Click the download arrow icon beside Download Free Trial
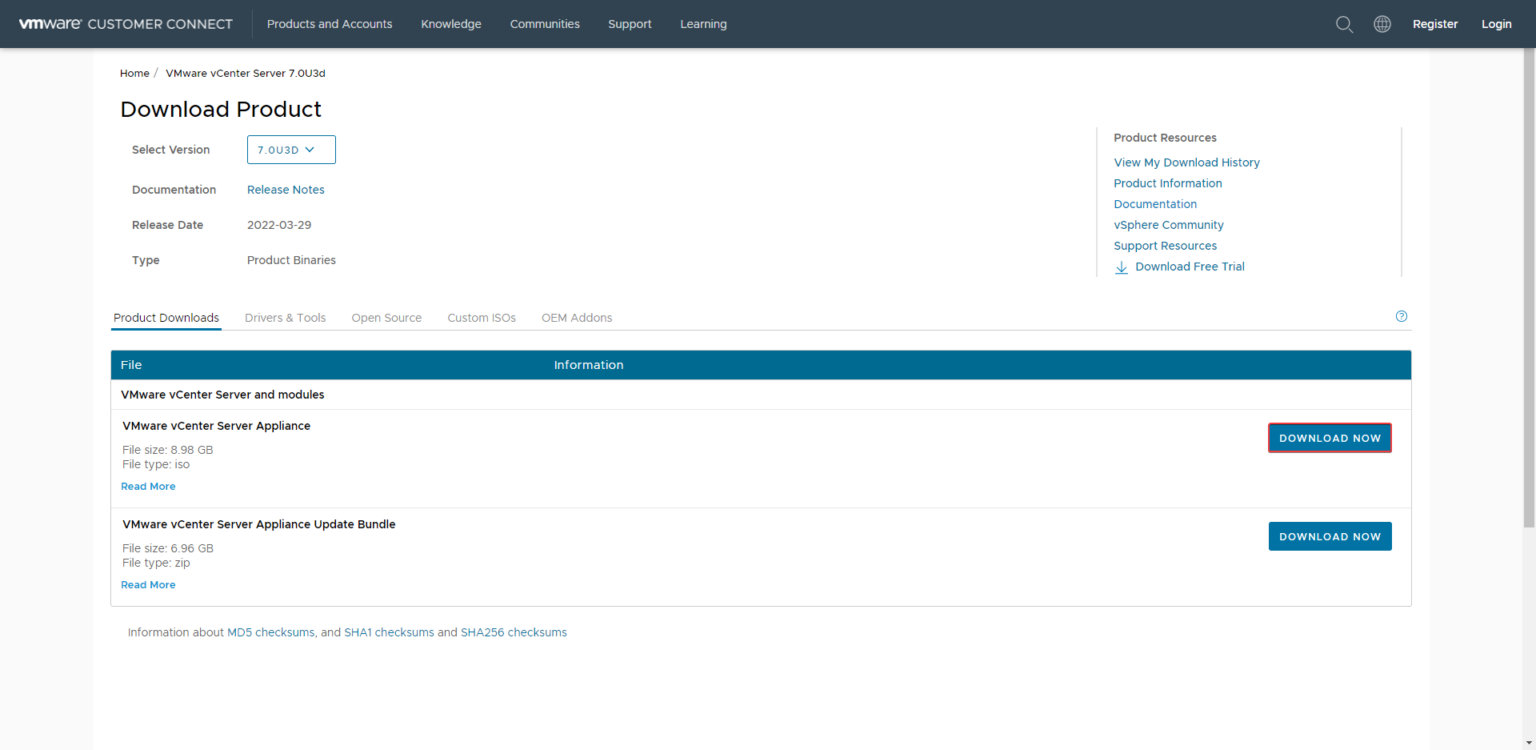Image resolution: width=1536 pixels, height=750 pixels. (x=1121, y=267)
